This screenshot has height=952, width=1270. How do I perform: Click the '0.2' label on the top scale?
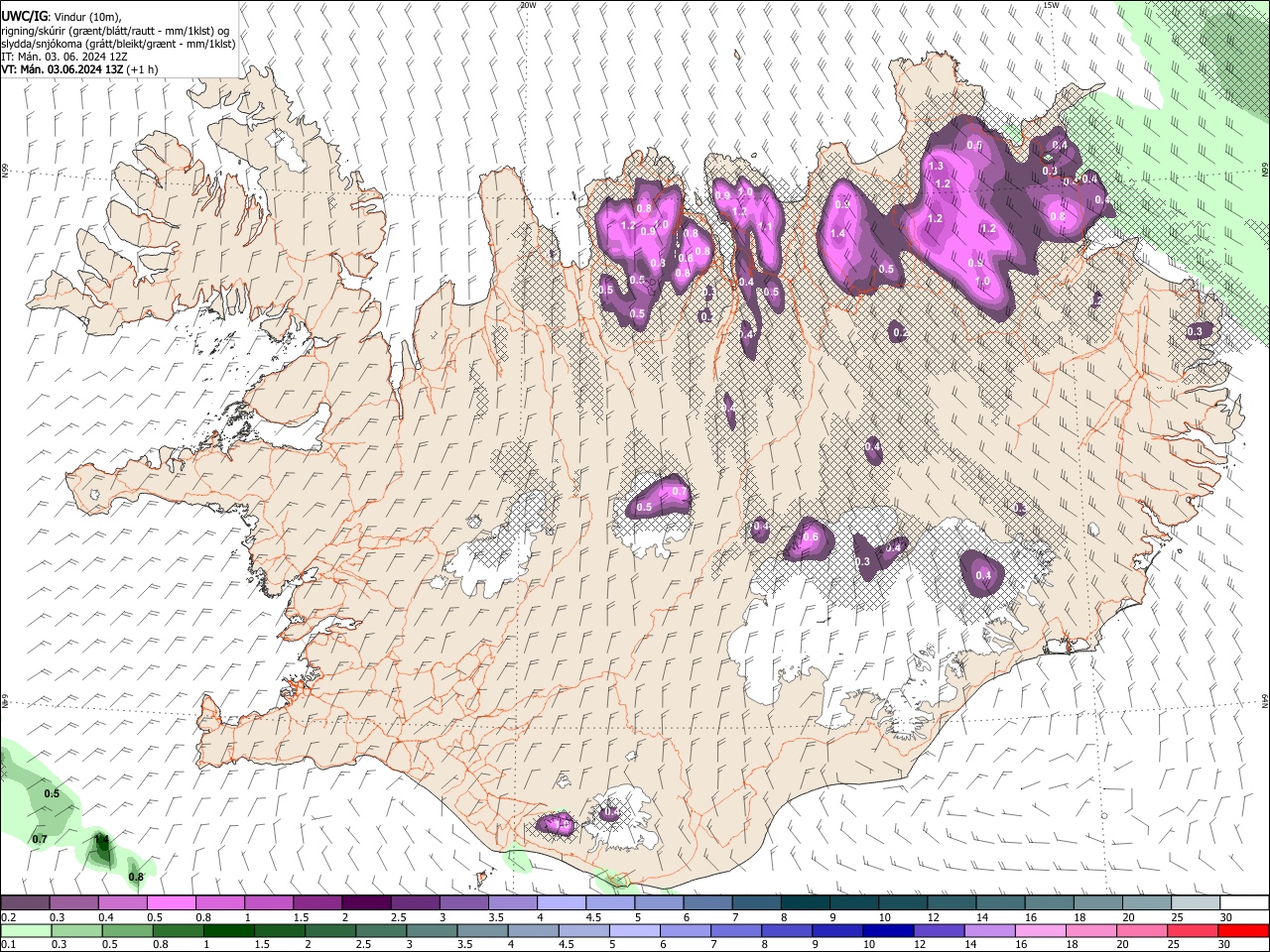pyautogui.click(x=9, y=917)
